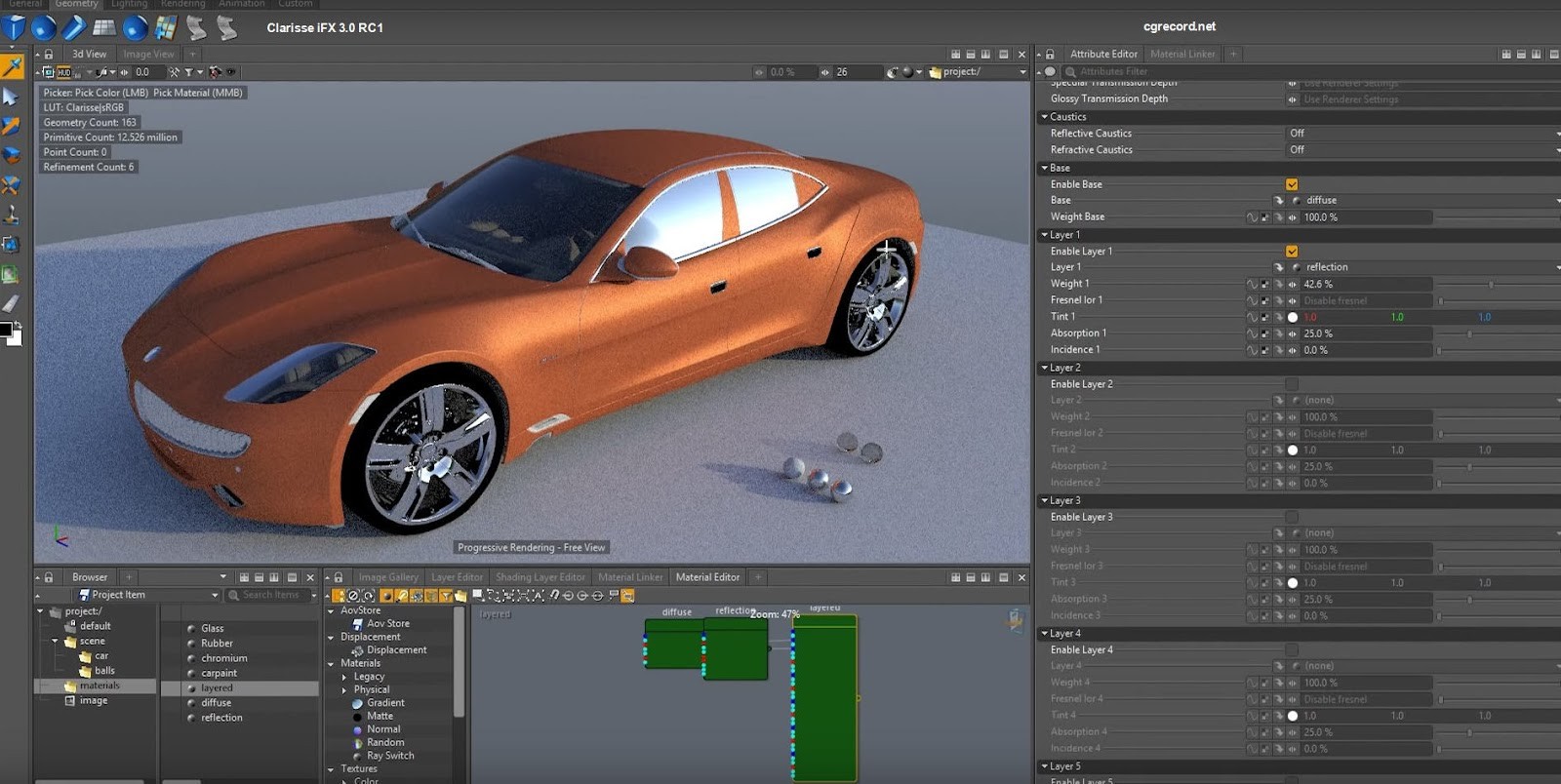
Task: Click the grid geometry shelf icon
Action: [x=104, y=27]
